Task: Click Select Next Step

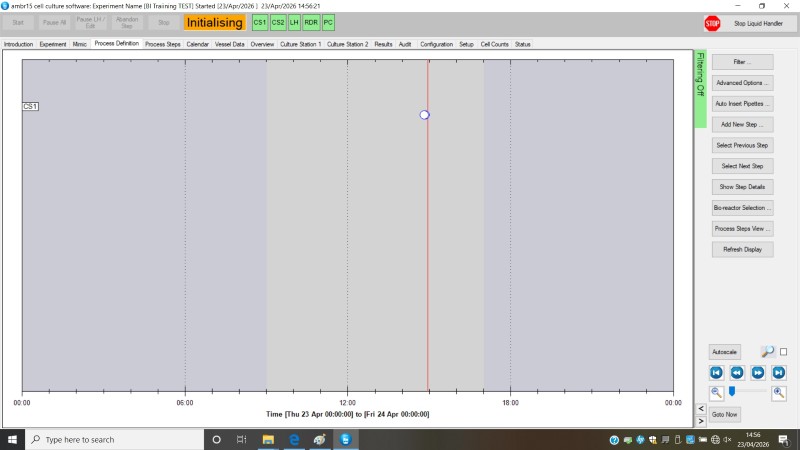Action: pyautogui.click(x=742, y=166)
